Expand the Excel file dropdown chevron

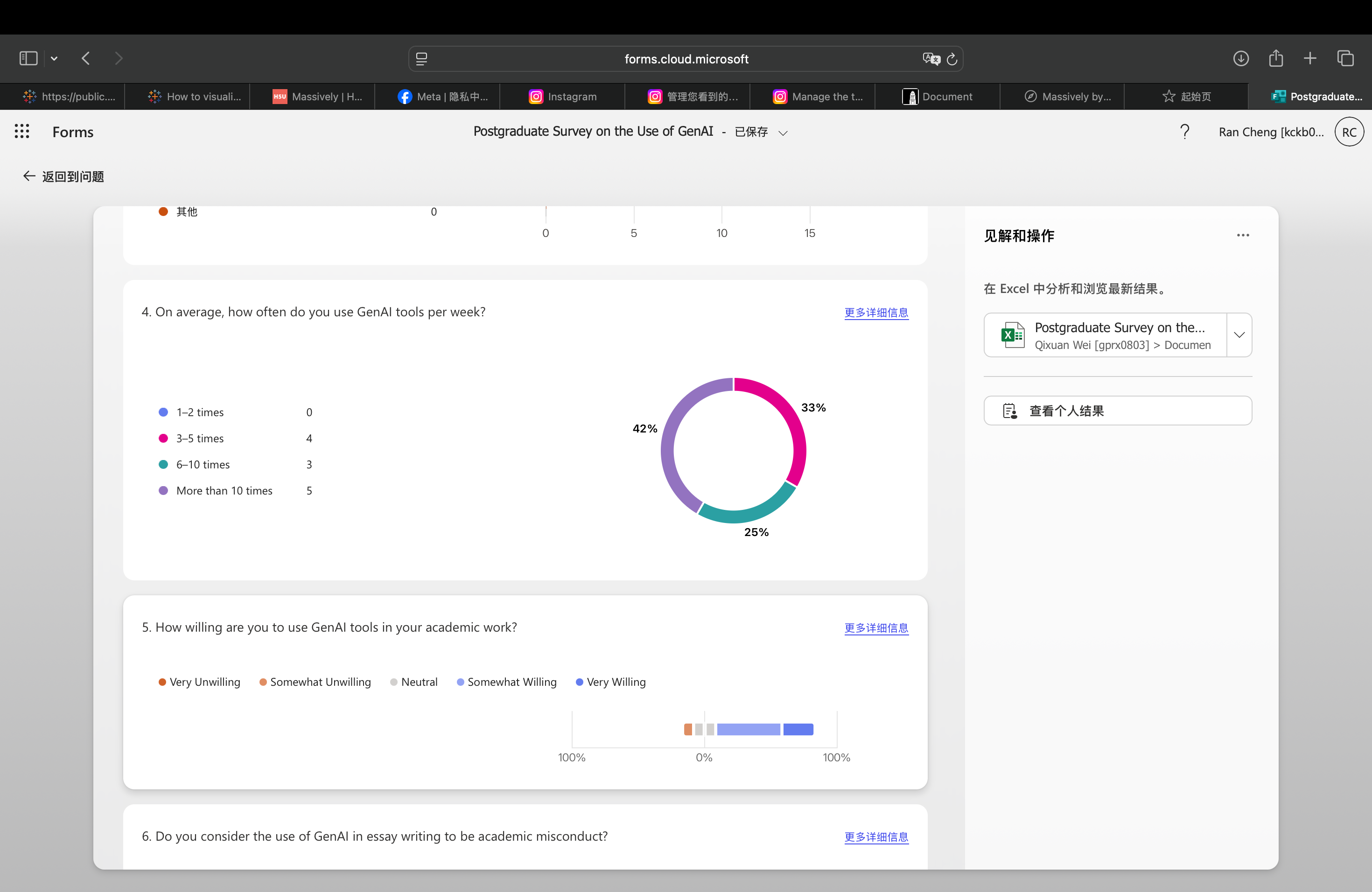1239,335
